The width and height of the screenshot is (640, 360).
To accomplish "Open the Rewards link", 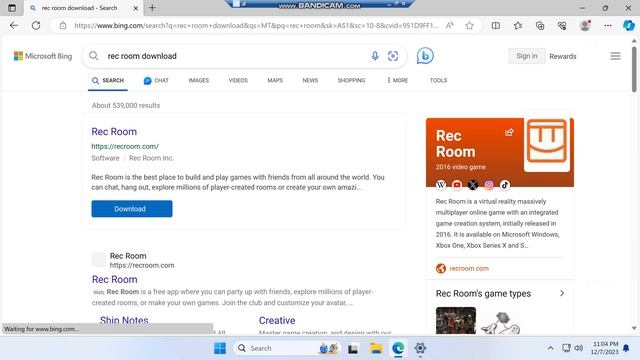I will (562, 56).
